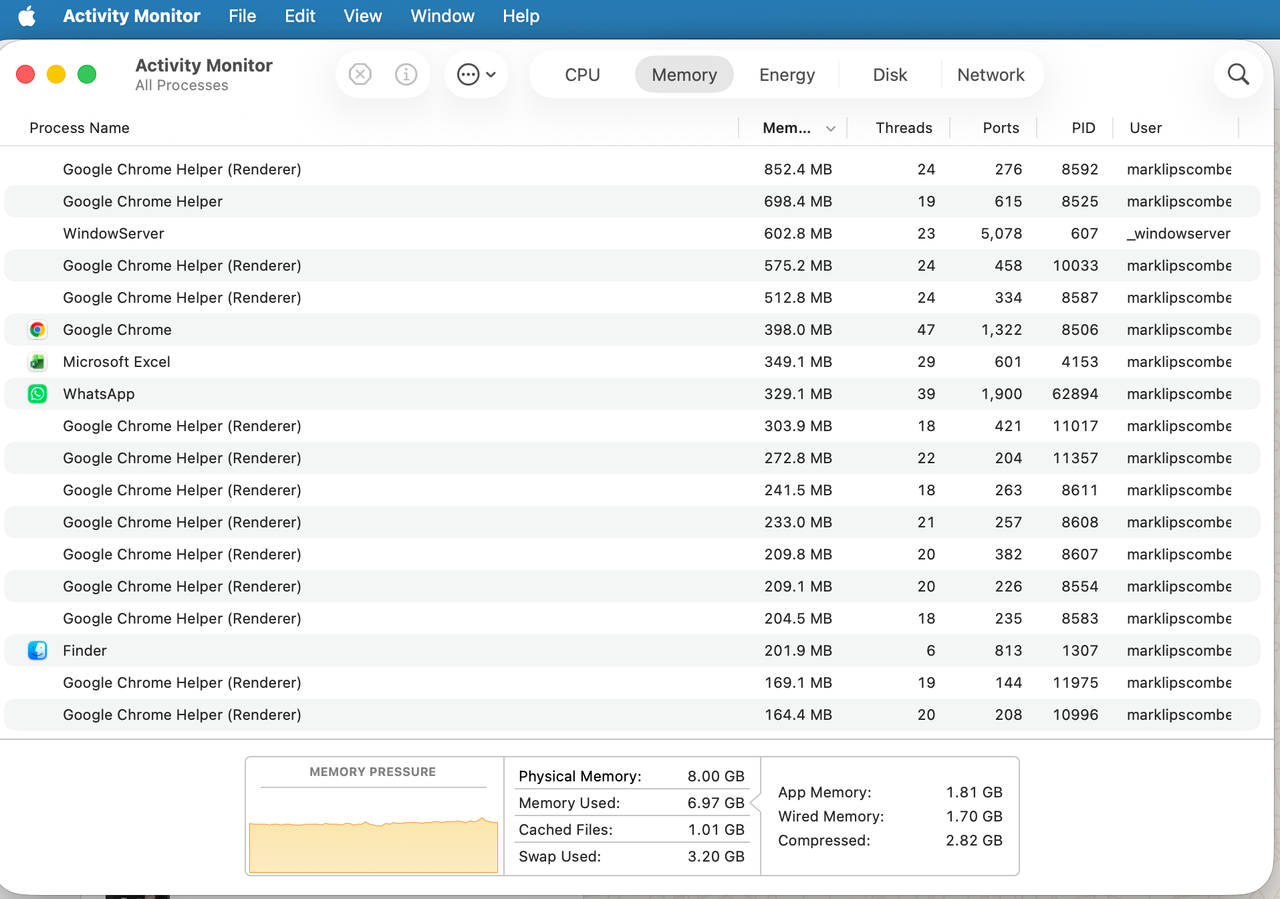
Task: Switch to the Memory tab
Action: (x=684, y=75)
